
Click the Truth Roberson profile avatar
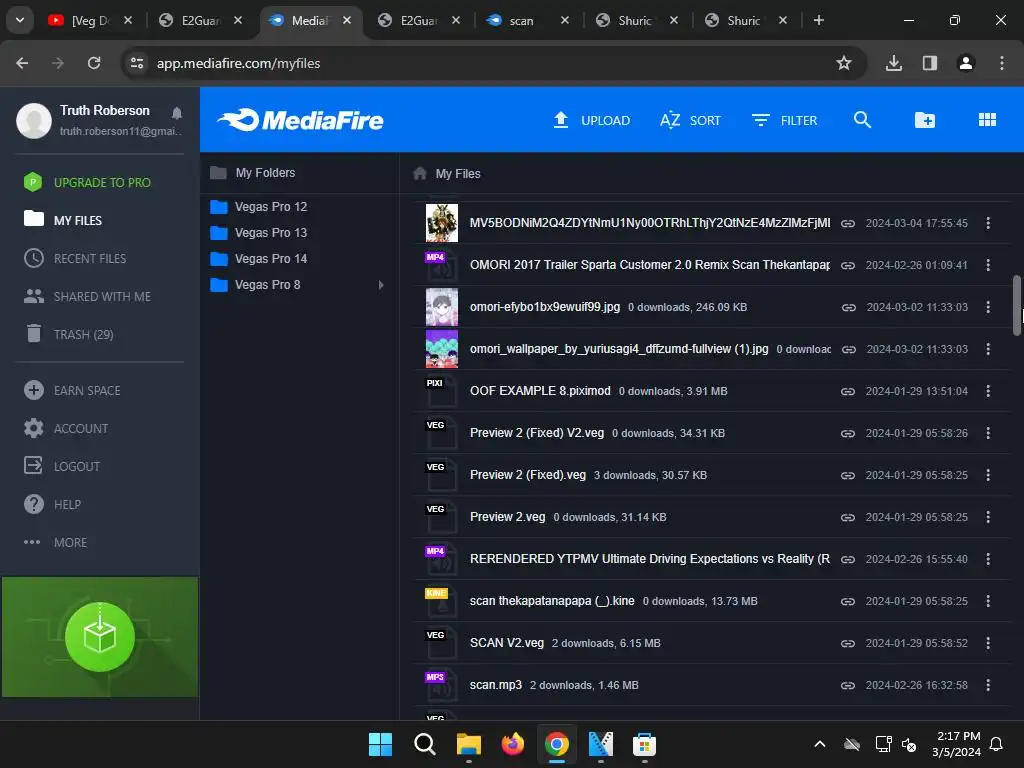tap(34, 120)
